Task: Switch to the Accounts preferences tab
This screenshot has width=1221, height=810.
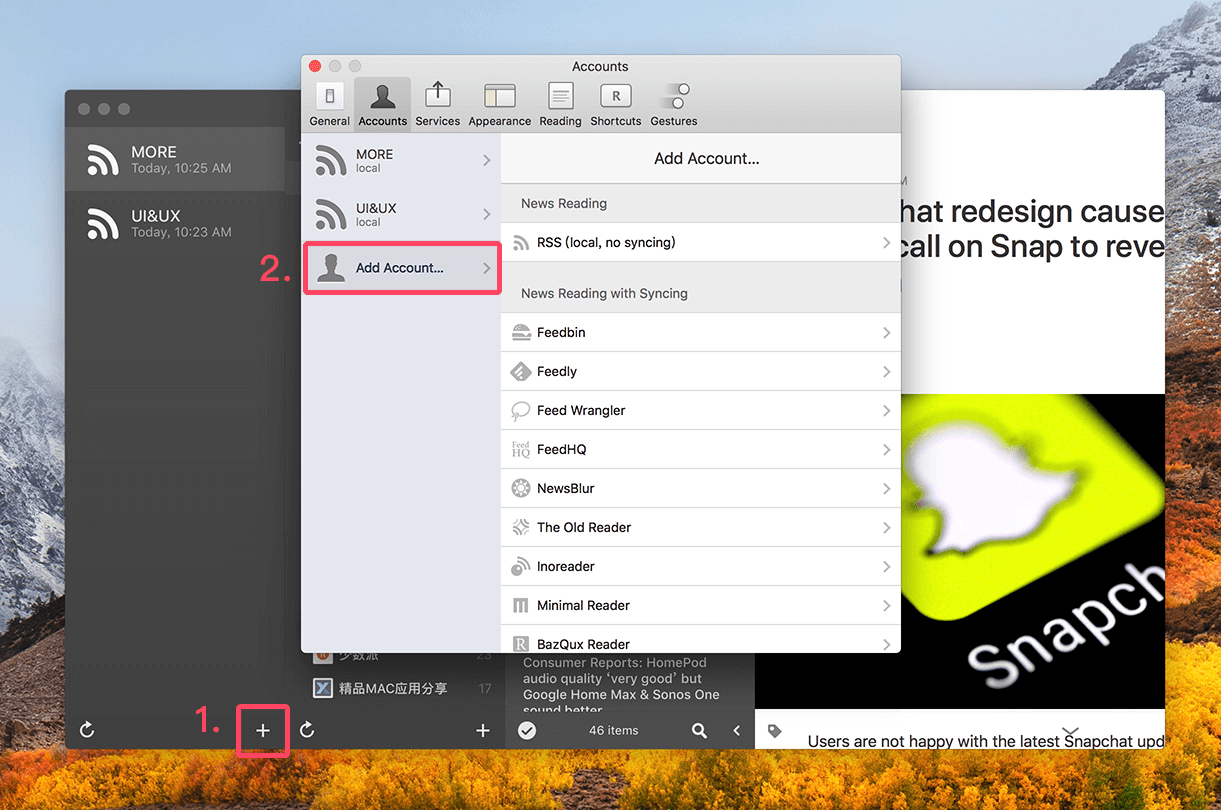Action: point(382,104)
